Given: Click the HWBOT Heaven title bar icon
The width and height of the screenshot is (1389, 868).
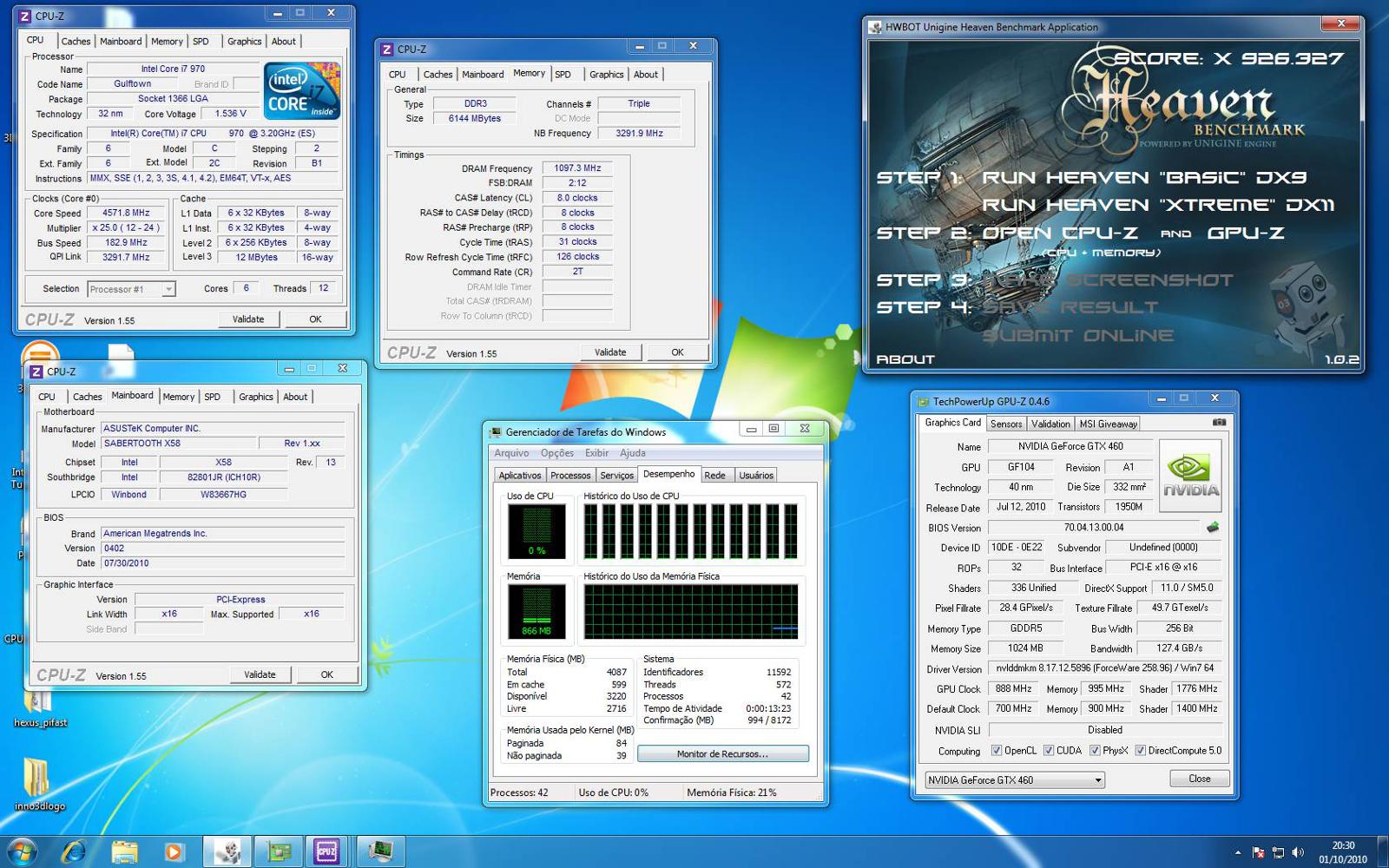Looking at the screenshot, I should click(x=875, y=27).
